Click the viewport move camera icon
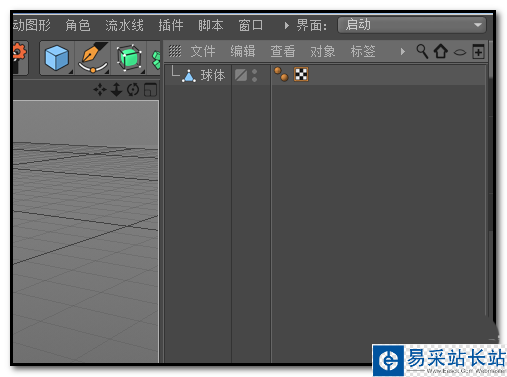The height and width of the screenshot is (377, 507). [100, 90]
